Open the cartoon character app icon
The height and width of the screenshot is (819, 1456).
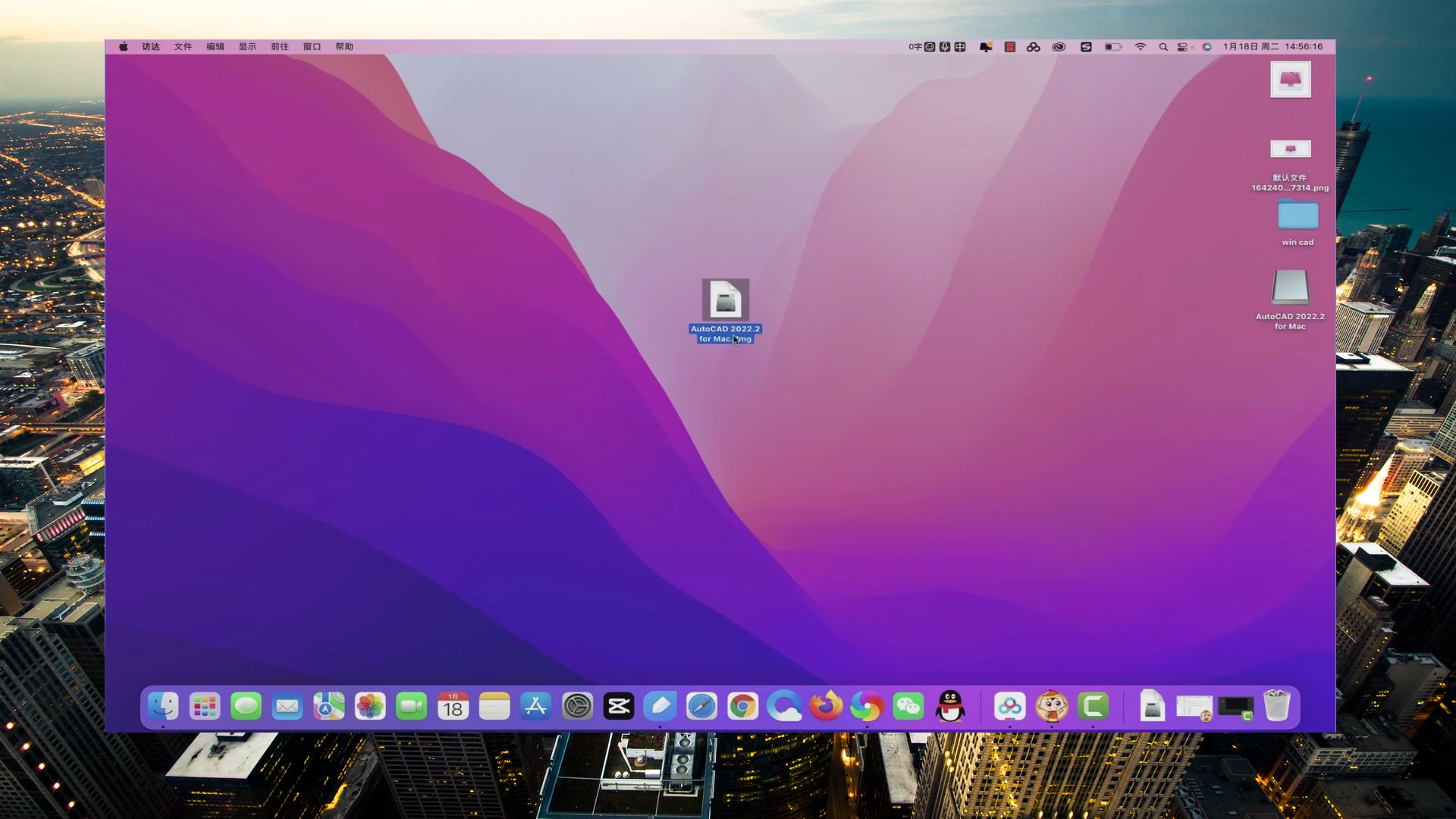tap(1052, 706)
